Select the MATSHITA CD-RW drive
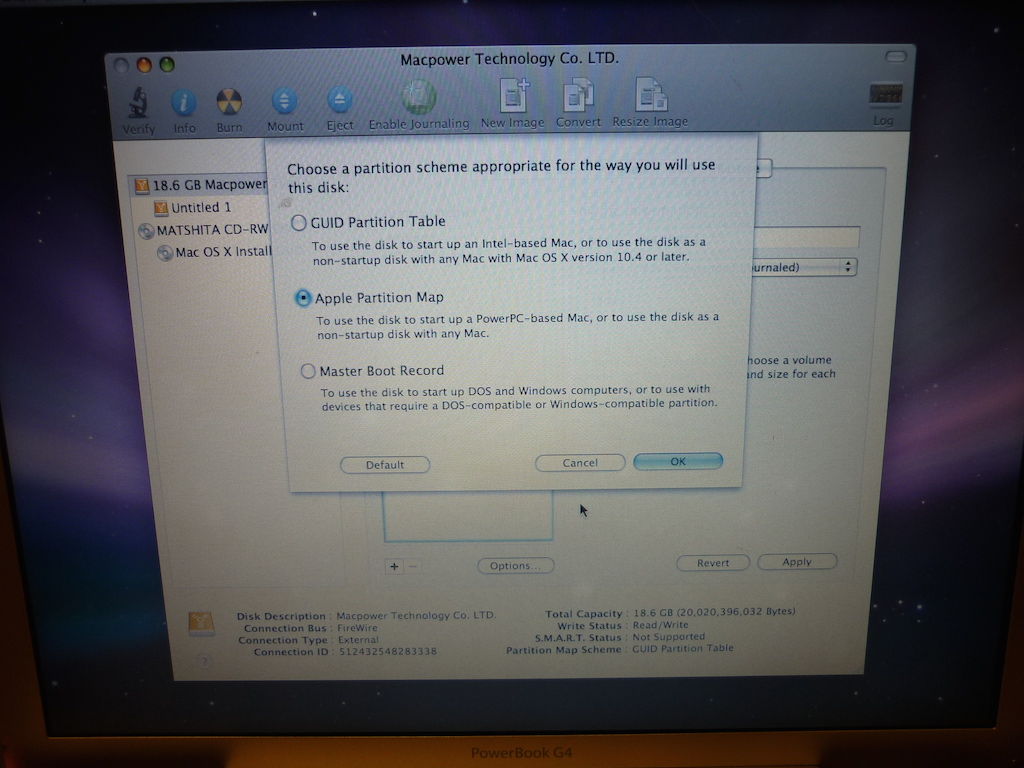Viewport: 1024px width, 768px height. coord(203,231)
